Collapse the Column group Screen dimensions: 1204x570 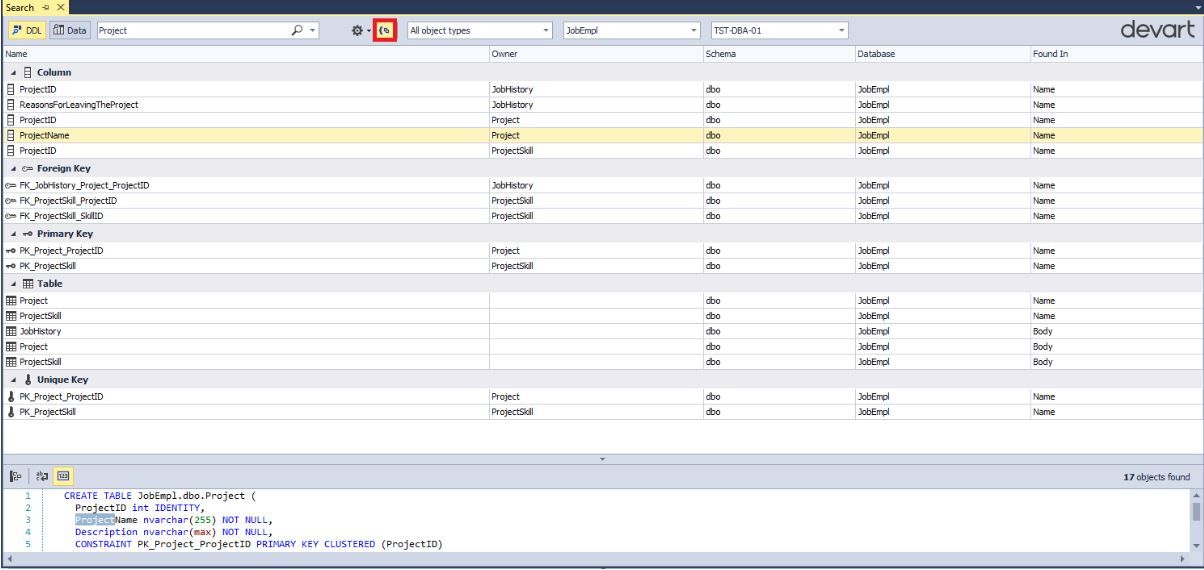point(13,73)
